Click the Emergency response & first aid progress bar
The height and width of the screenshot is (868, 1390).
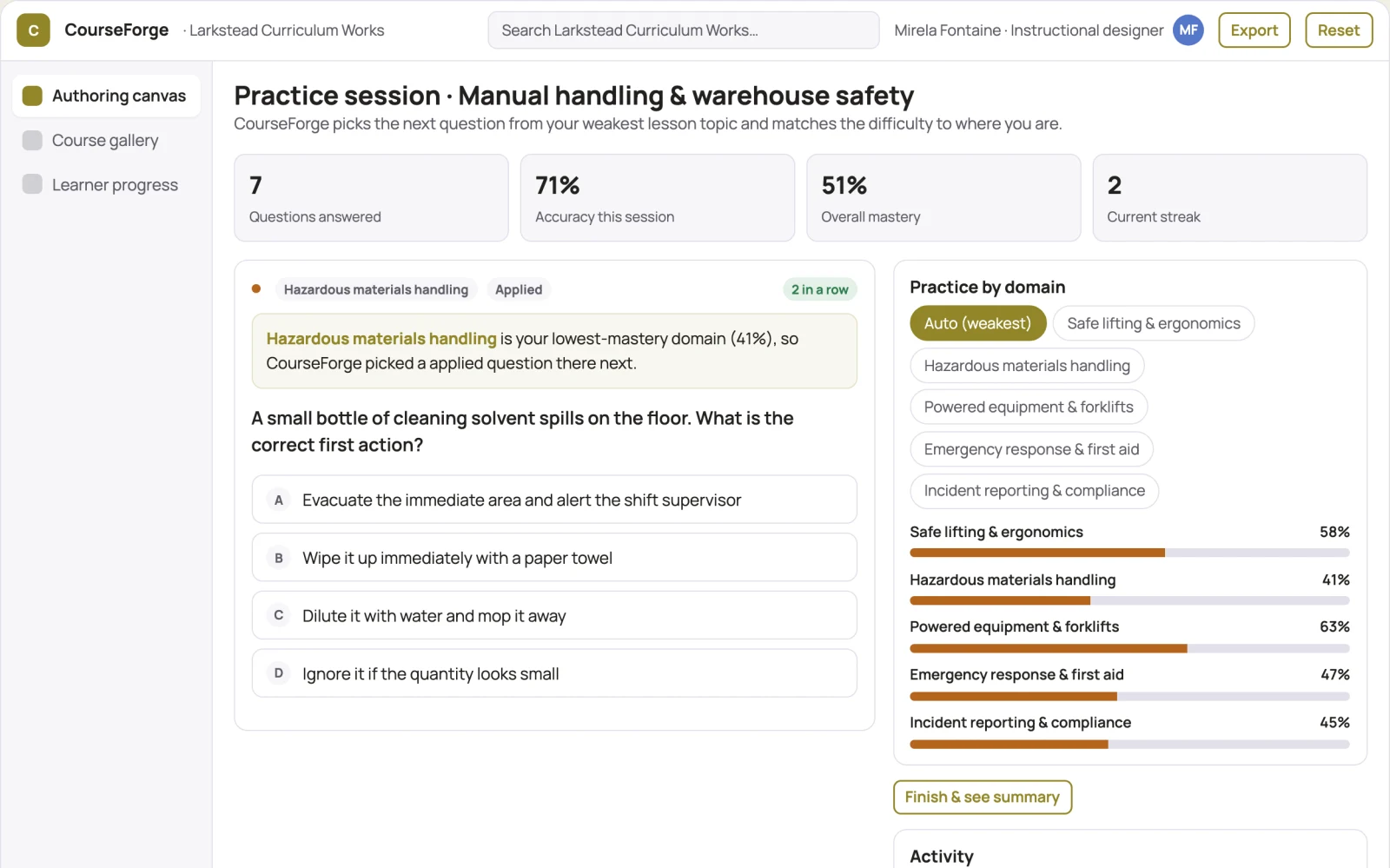click(x=1129, y=696)
